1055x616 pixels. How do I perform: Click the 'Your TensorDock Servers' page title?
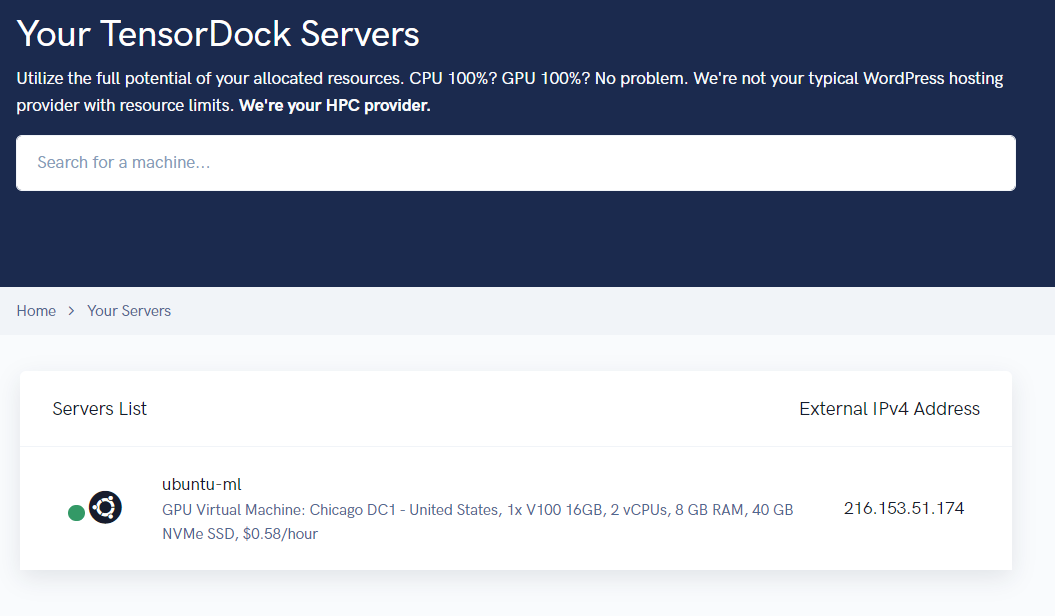pyautogui.click(x=218, y=34)
